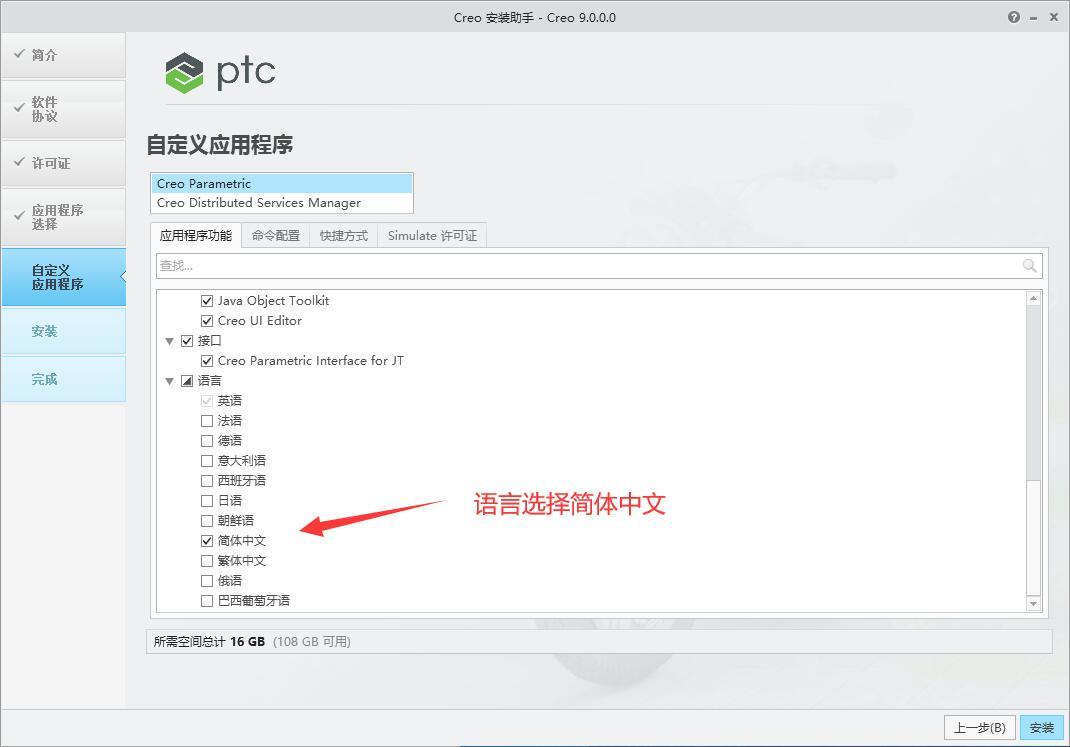Click the PTC logo
The height and width of the screenshot is (747, 1070).
tap(220, 72)
